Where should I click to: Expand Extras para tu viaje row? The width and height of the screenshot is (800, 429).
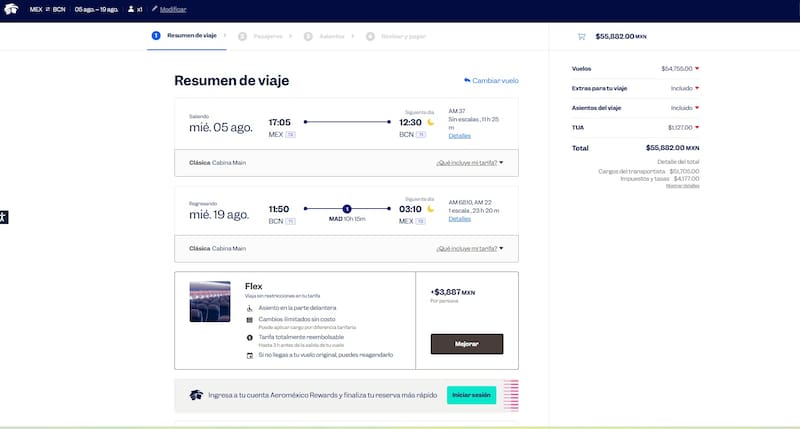697,88
